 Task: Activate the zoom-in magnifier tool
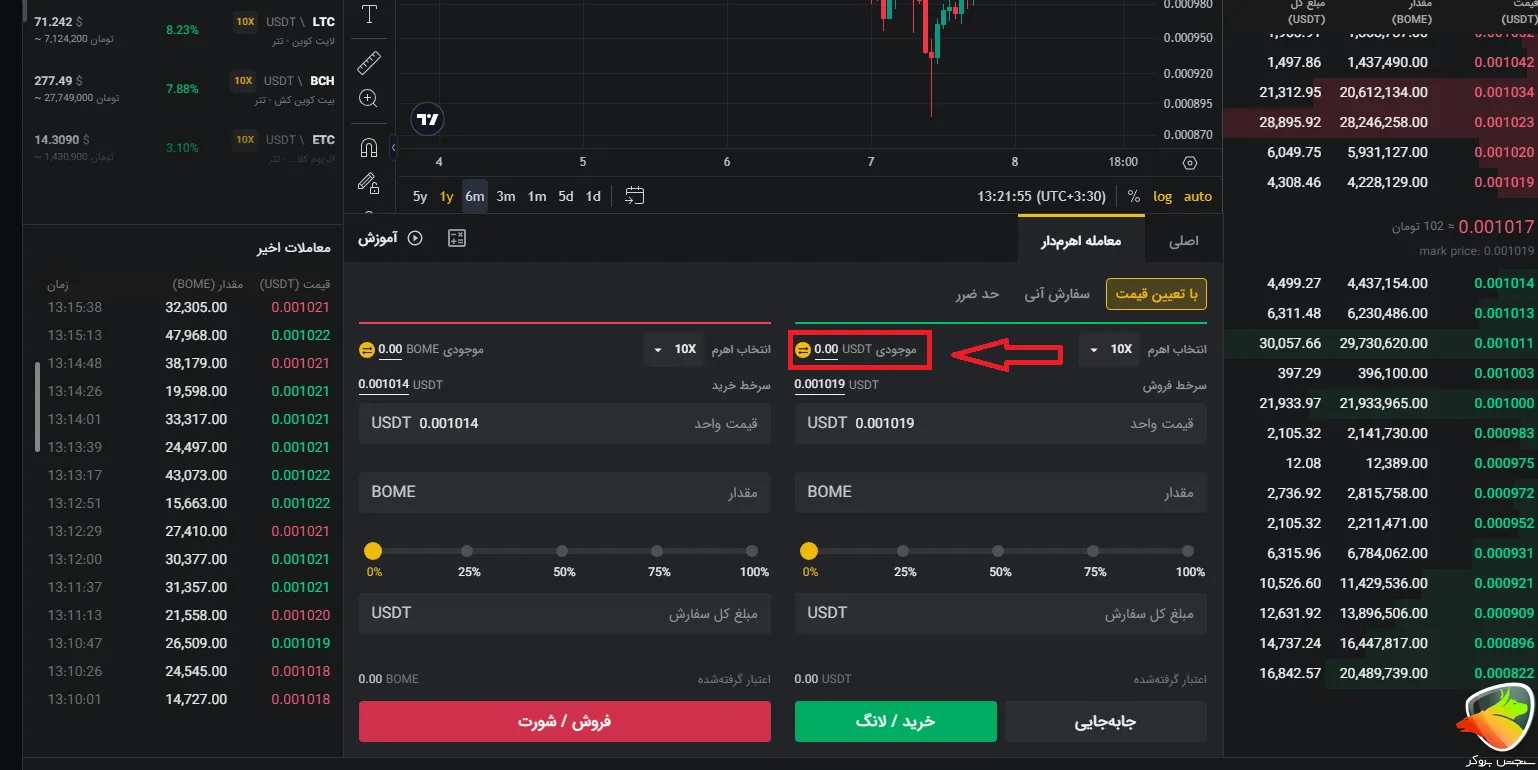point(368,98)
